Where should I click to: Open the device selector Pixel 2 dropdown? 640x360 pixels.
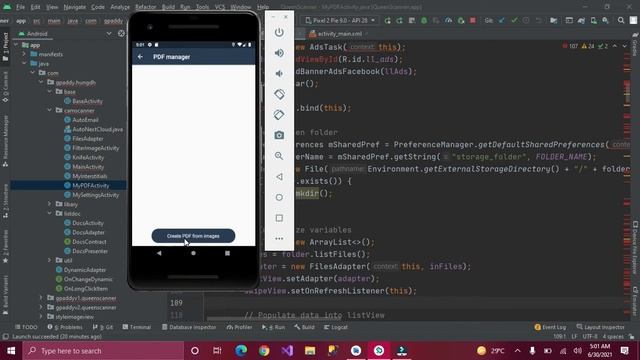click(340, 20)
